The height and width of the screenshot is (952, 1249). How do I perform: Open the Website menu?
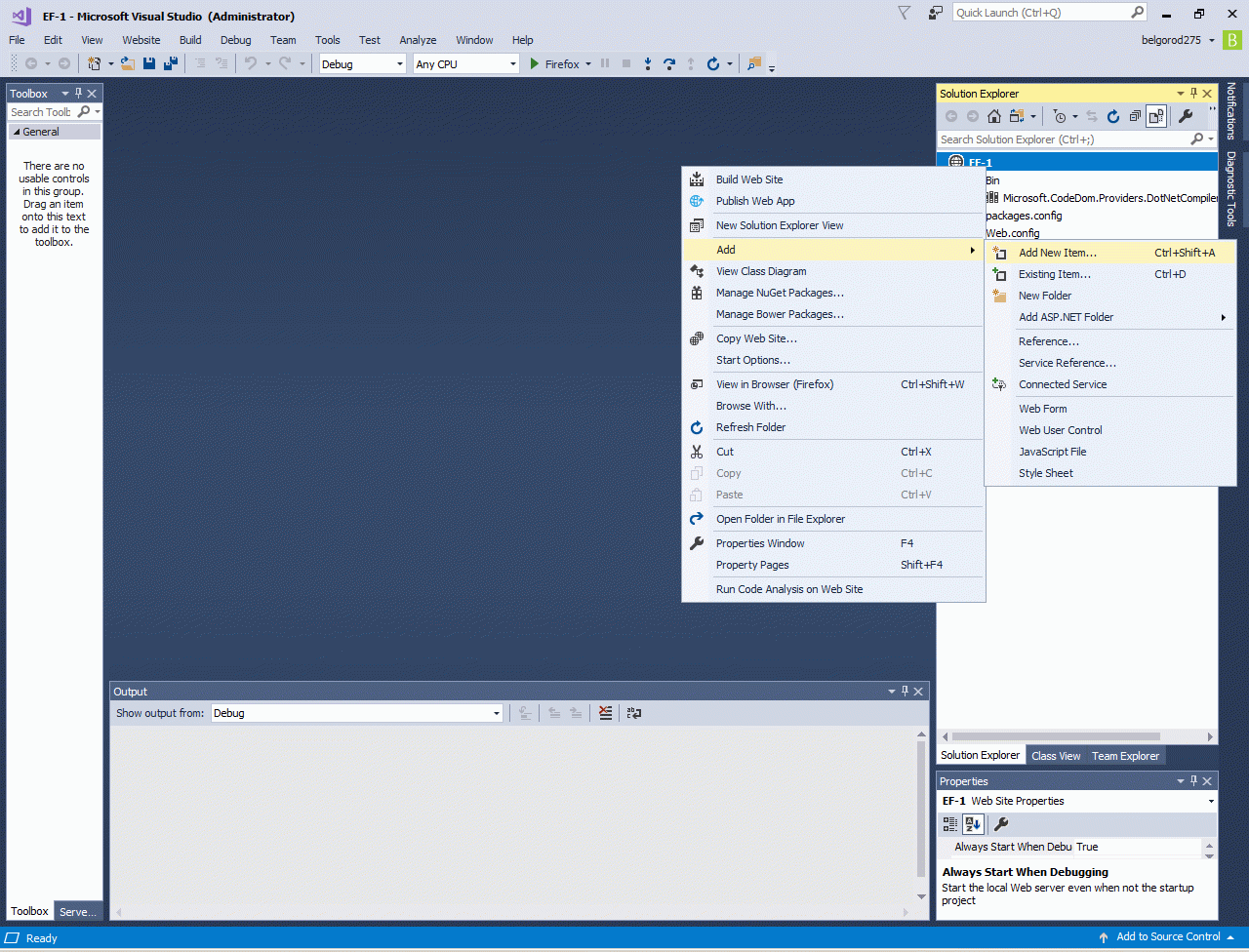click(x=141, y=40)
